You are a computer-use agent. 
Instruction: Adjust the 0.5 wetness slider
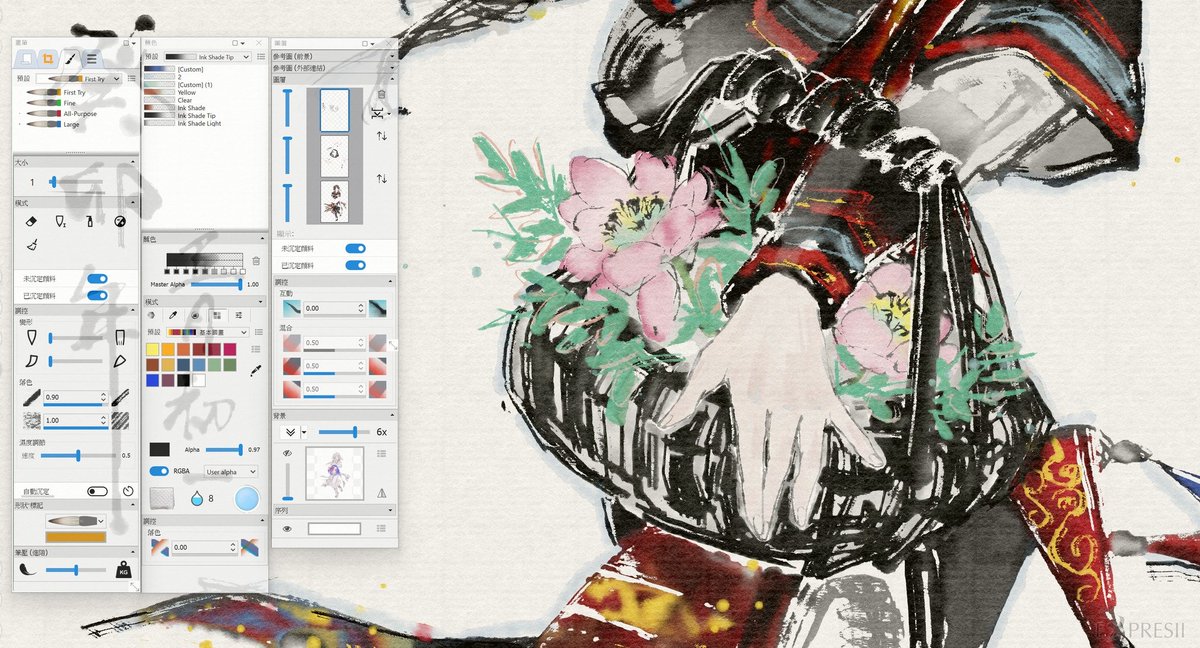[x=78, y=455]
